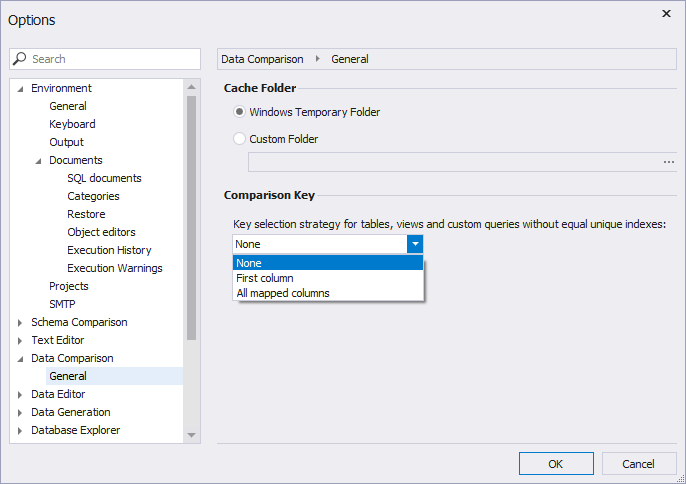686x484 pixels.
Task: Select Windows Temporary Folder radio button
Action: pyautogui.click(x=239, y=112)
